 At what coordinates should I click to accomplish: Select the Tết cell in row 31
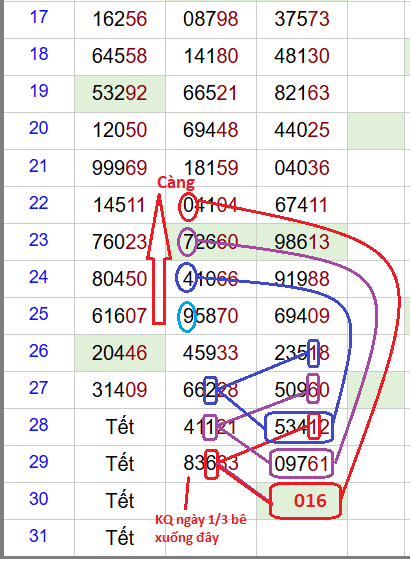120,538
